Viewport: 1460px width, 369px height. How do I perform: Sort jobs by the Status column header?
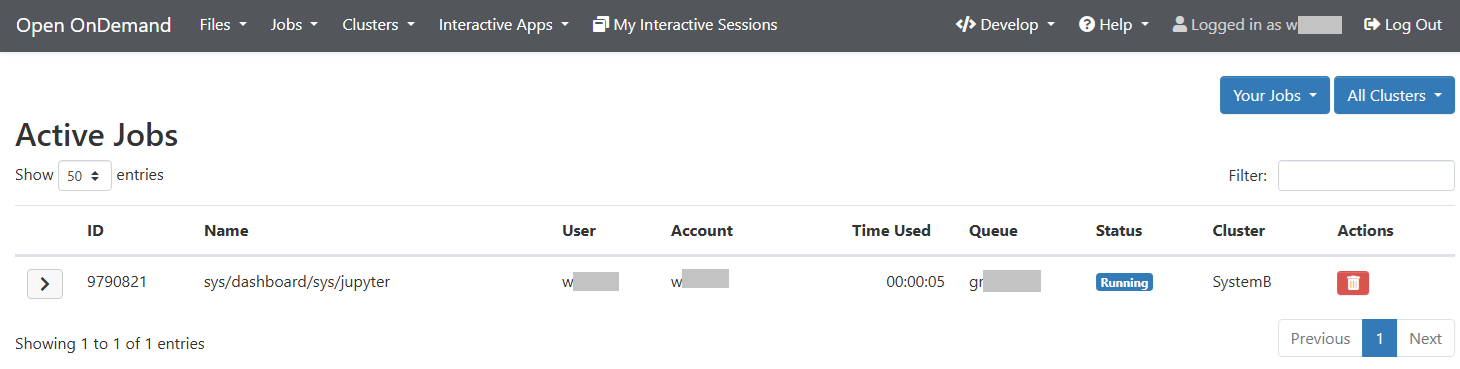[1119, 230]
